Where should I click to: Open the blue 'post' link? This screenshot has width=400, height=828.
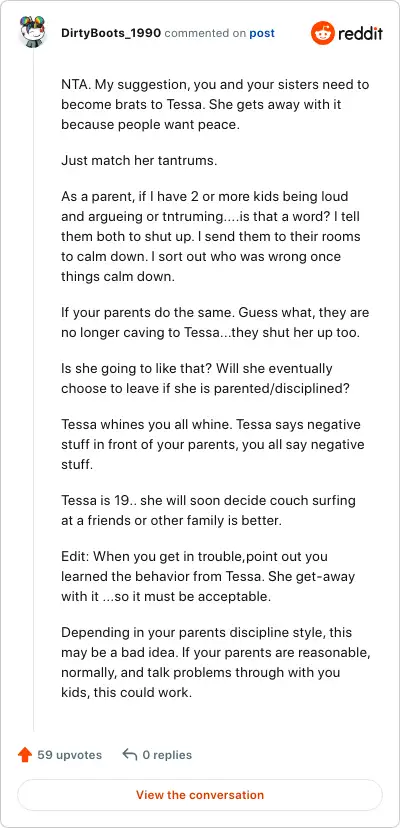(262, 33)
